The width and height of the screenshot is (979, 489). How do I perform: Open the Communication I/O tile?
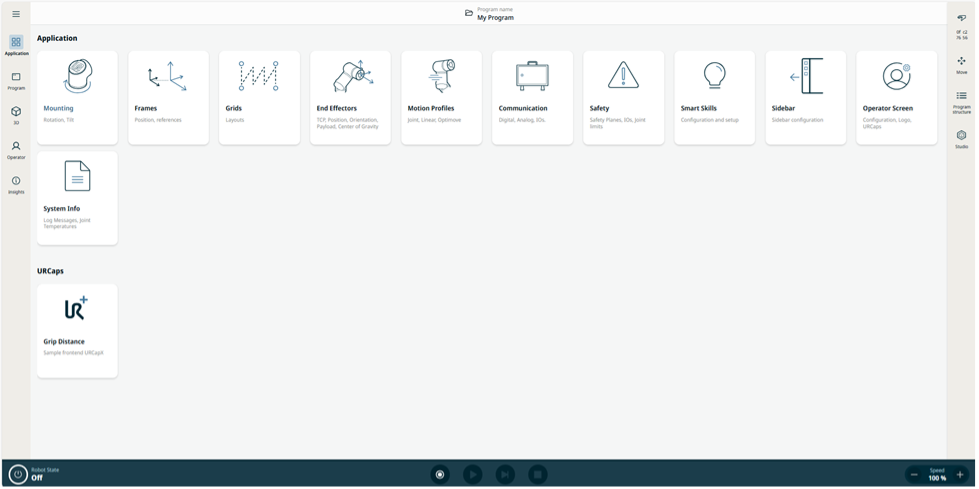532,97
